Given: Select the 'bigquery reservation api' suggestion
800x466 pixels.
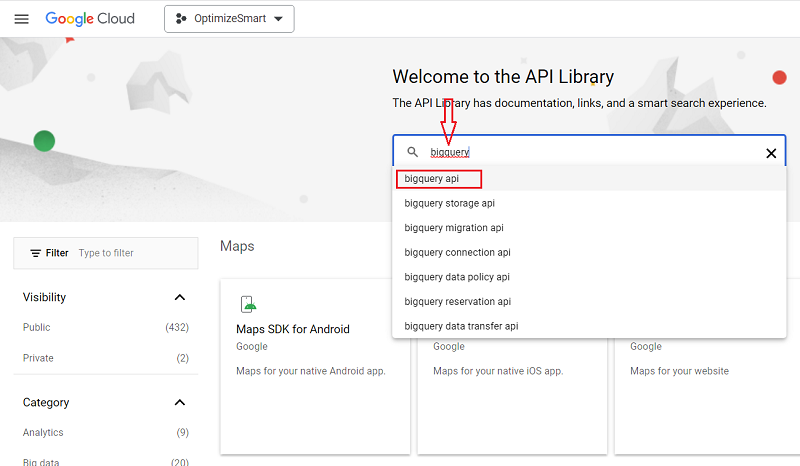Looking at the screenshot, I should point(589,301).
